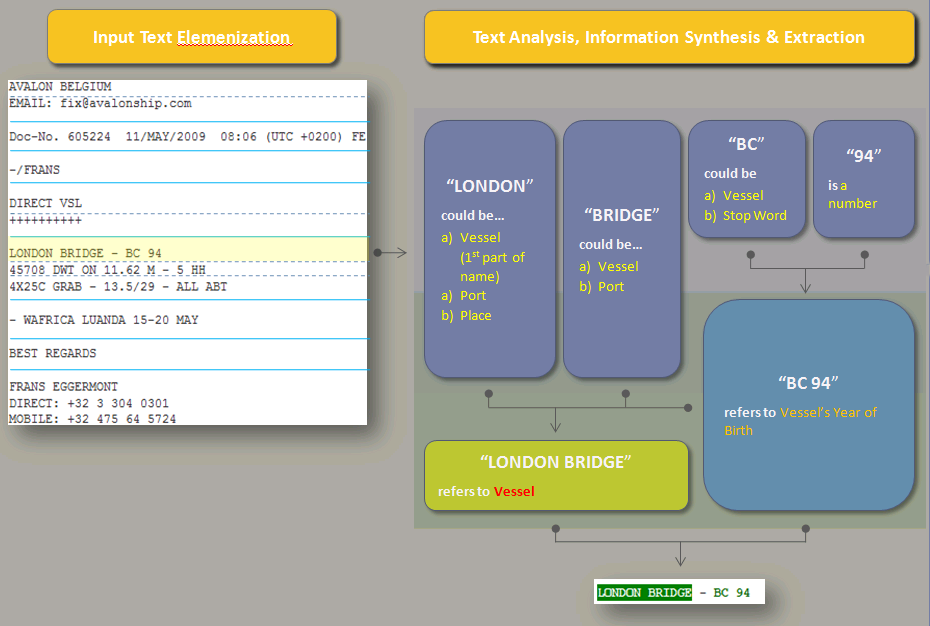The height and width of the screenshot is (626, 930).
Task: Select the "BRIDGE" could be card
Action: pos(622,249)
